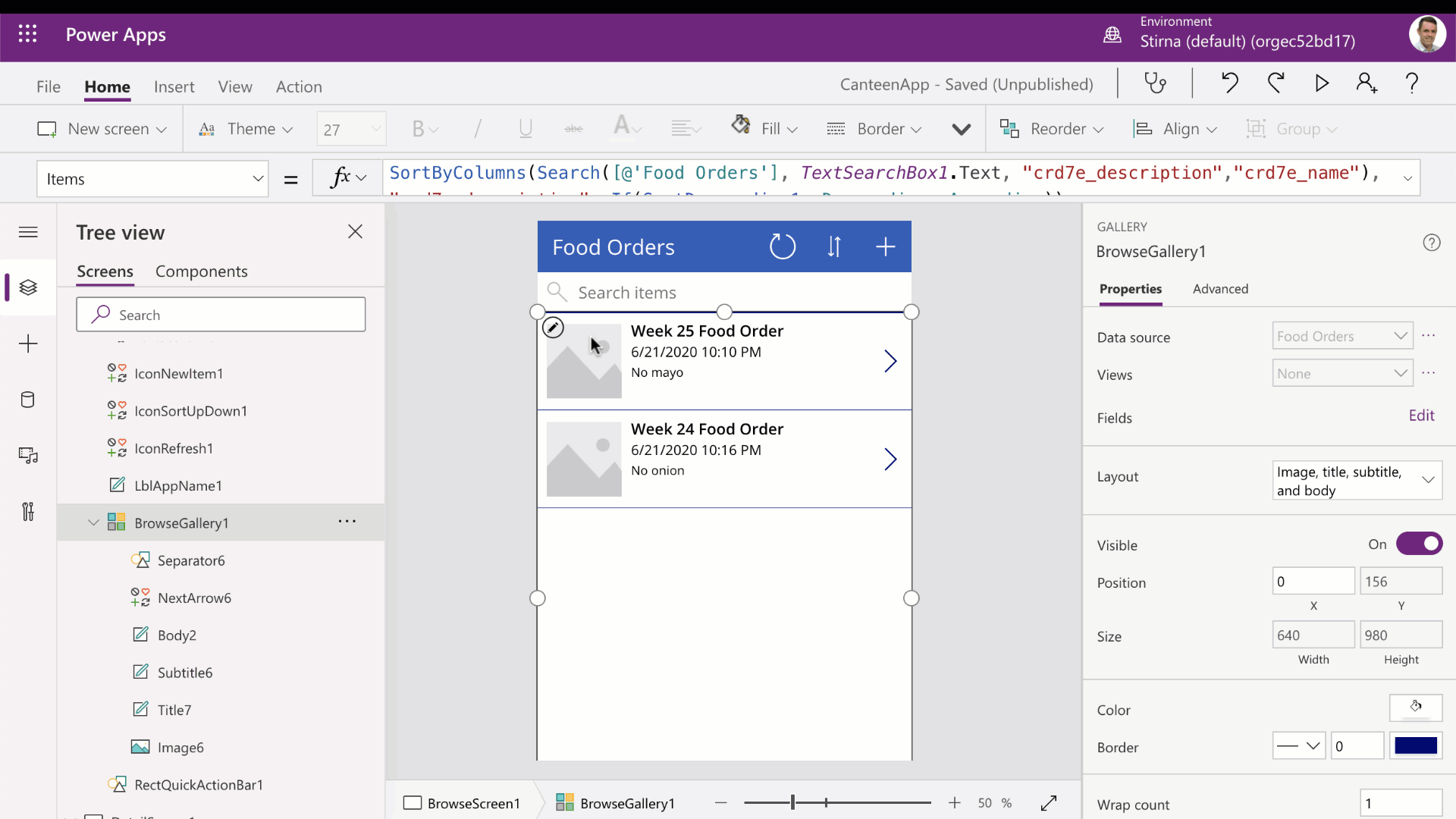
Task: Redo the last action
Action: (1276, 83)
